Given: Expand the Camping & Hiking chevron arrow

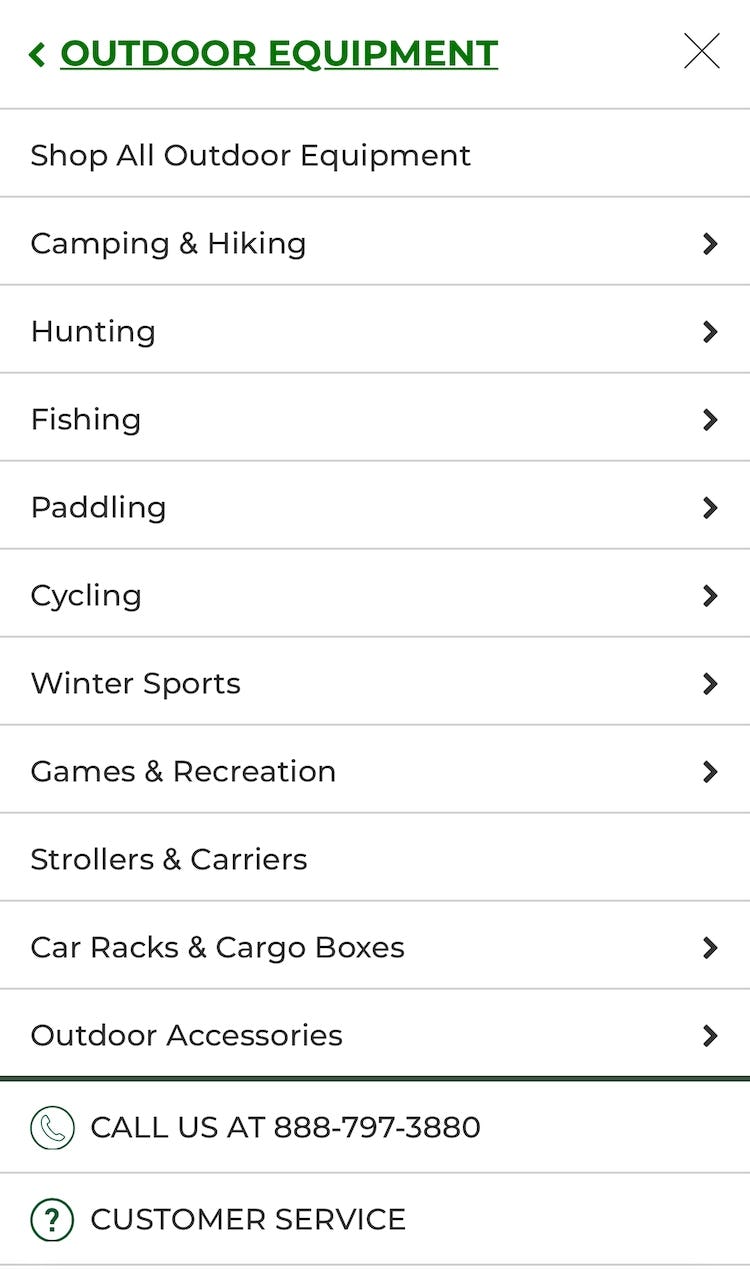Looking at the screenshot, I should point(710,244).
